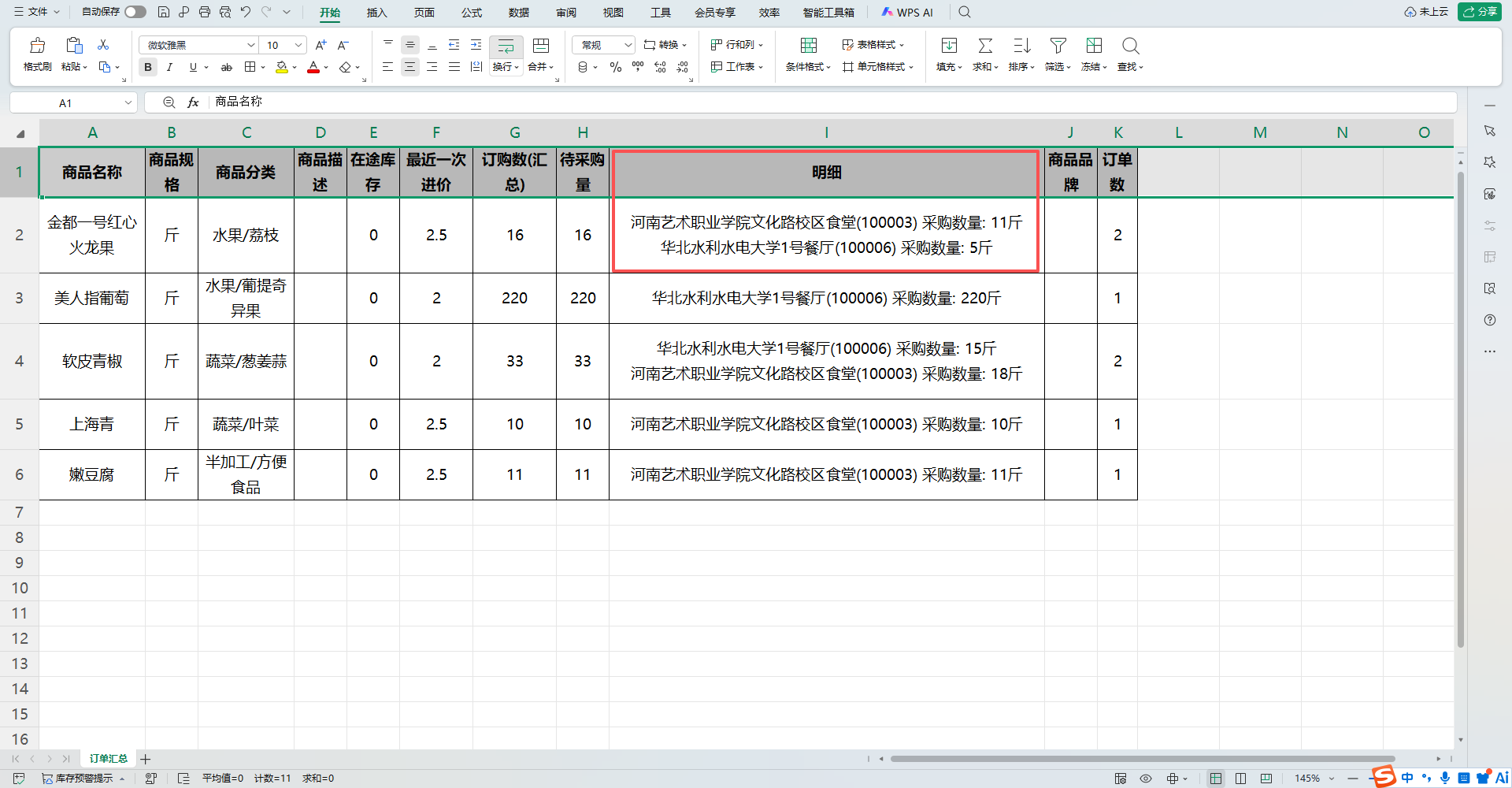Screen dimensions: 1512x788
Task: Click the Conditional Format (条件格式) icon
Action: pos(808,46)
